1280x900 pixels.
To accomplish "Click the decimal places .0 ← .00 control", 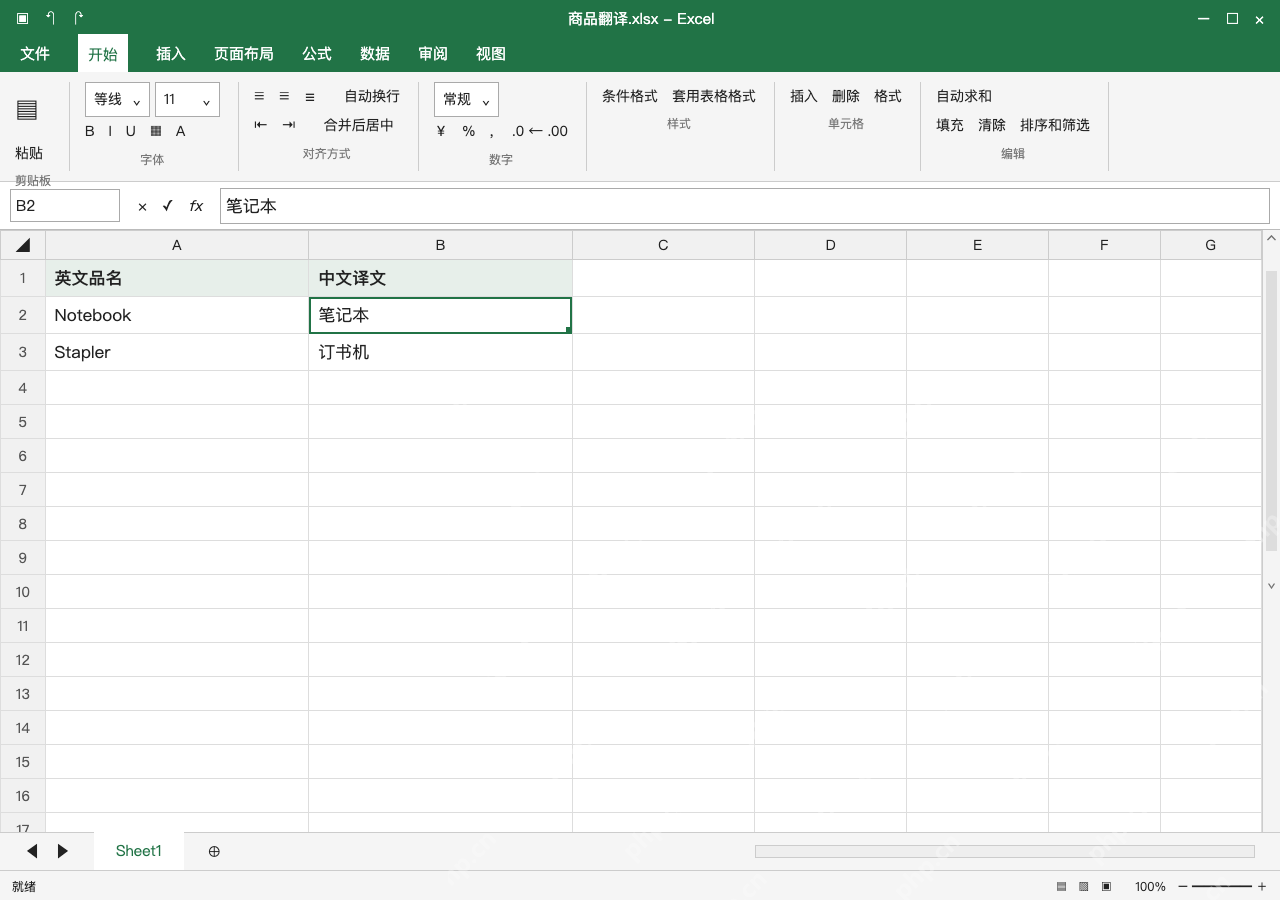I will coord(540,131).
